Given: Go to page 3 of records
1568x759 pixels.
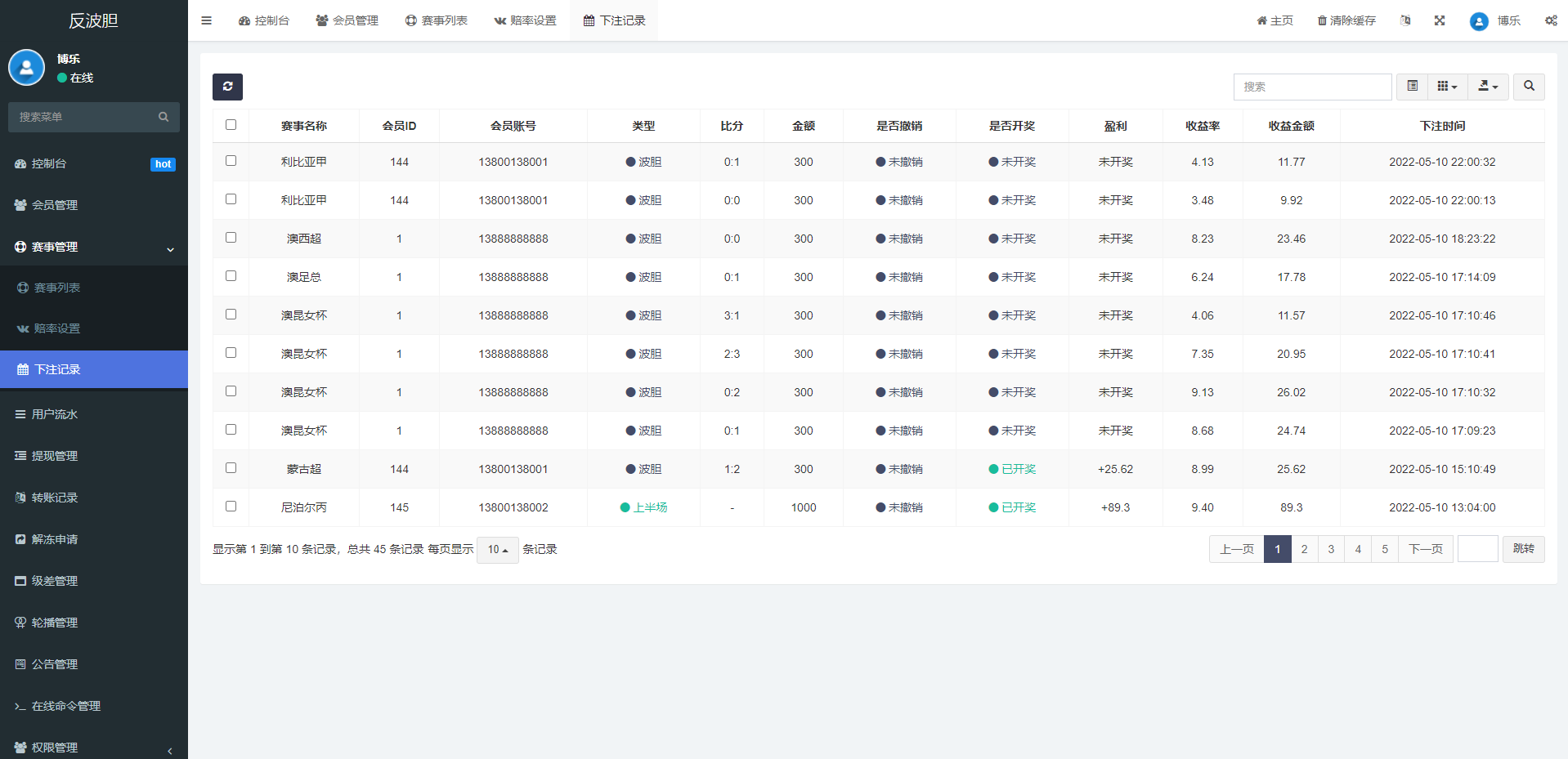Looking at the screenshot, I should tap(1330, 549).
